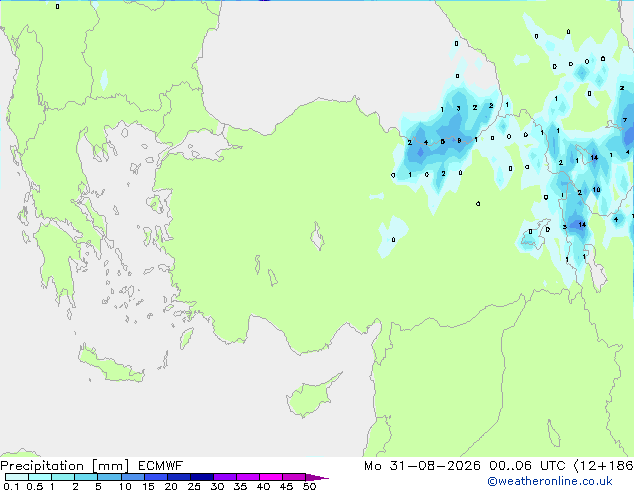
Task: Select legend tick label '30'
Action: click(x=217, y=486)
